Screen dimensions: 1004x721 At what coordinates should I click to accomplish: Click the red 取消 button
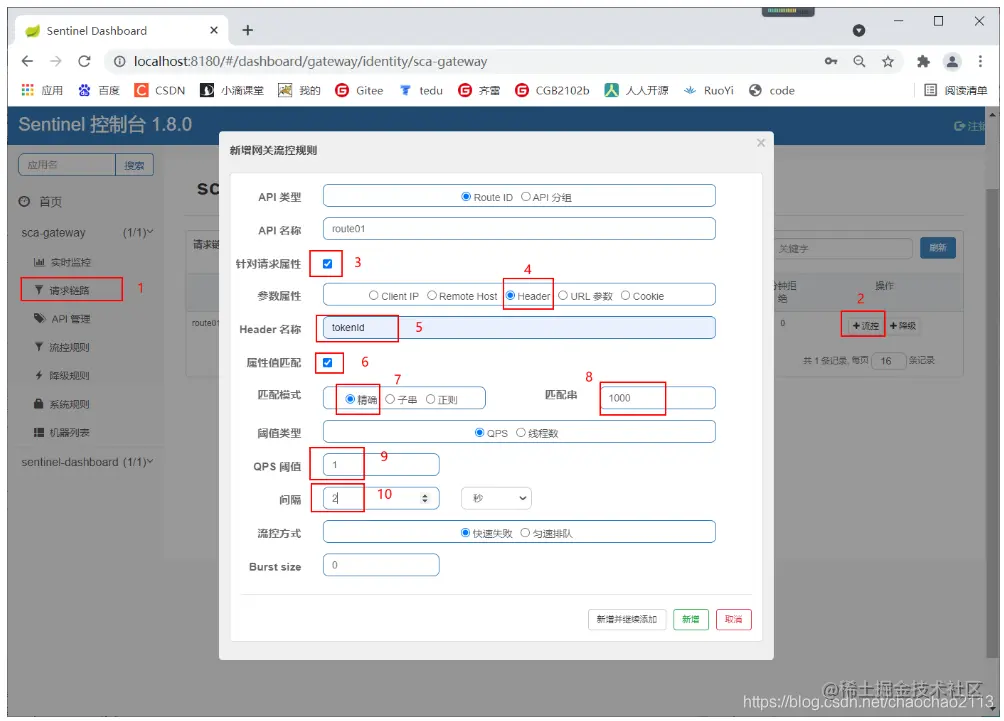click(733, 619)
